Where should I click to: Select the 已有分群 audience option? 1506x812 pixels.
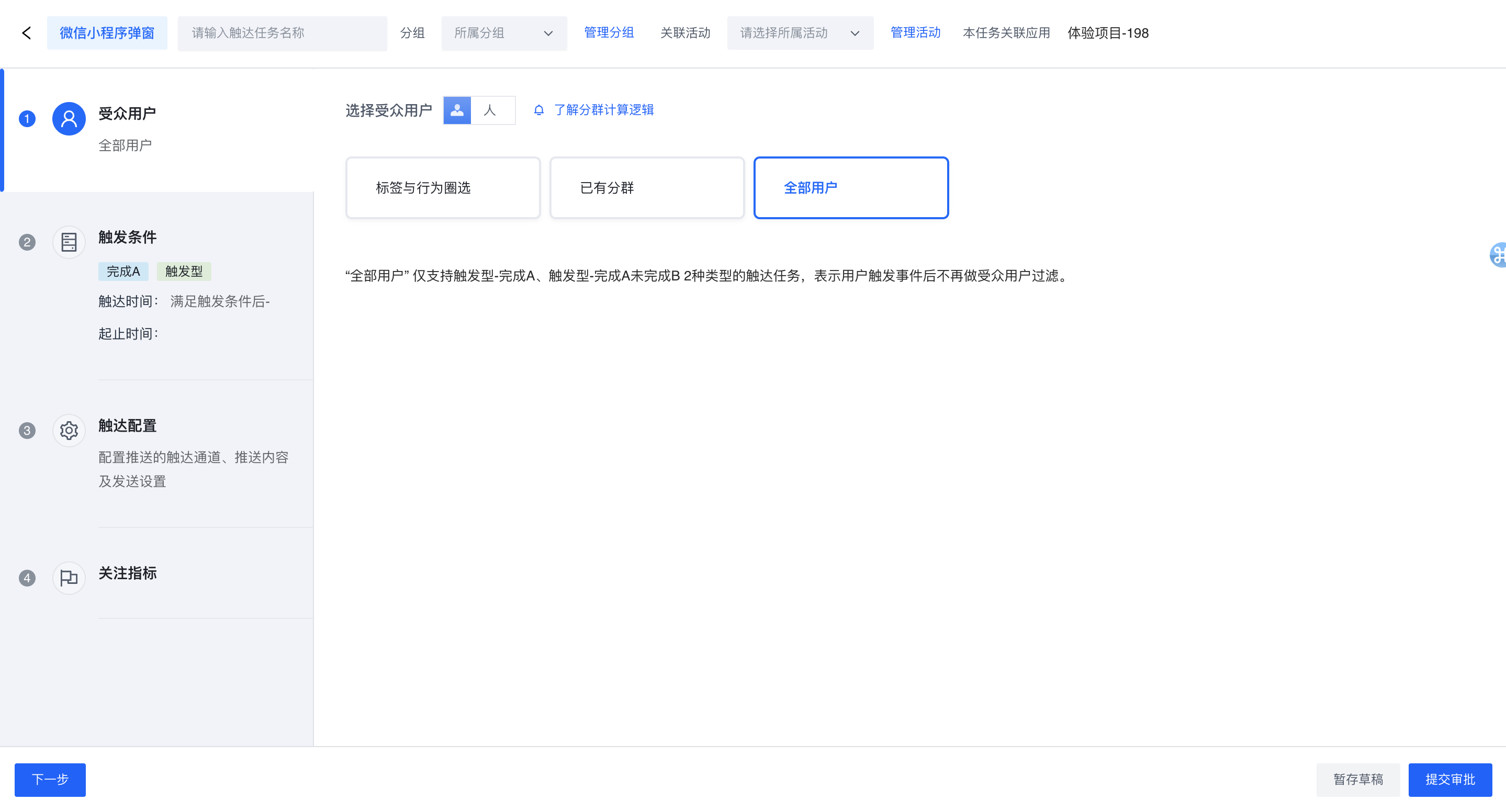pyautogui.click(x=647, y=188)
